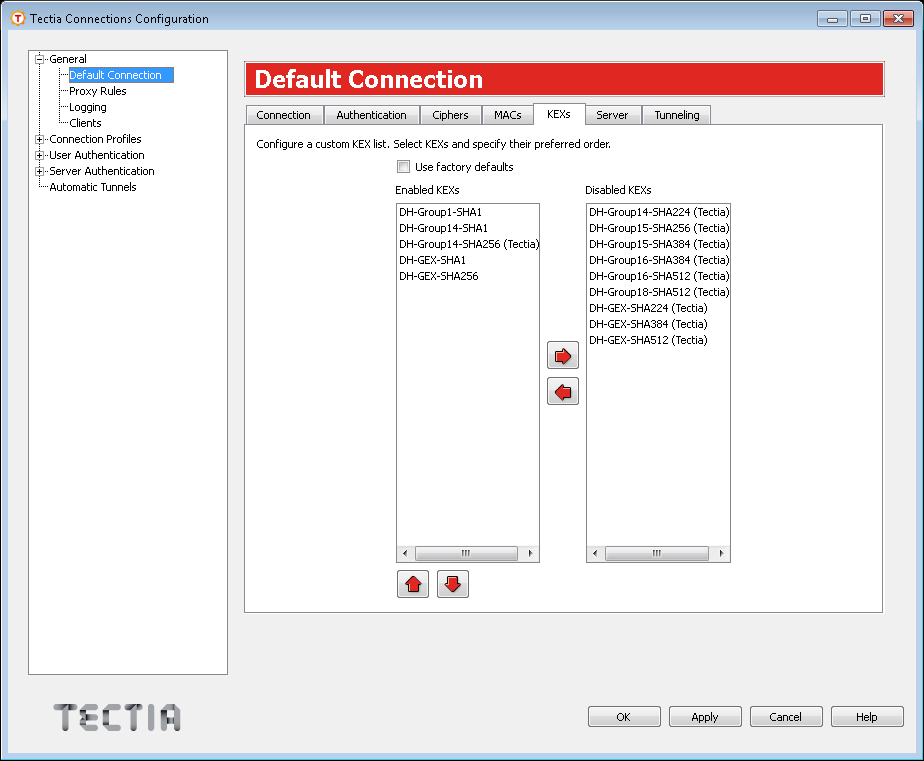This screenshot has width=924, height=761.
Task: Move selected KEX up with red up arrow
Action: point(413,585)
